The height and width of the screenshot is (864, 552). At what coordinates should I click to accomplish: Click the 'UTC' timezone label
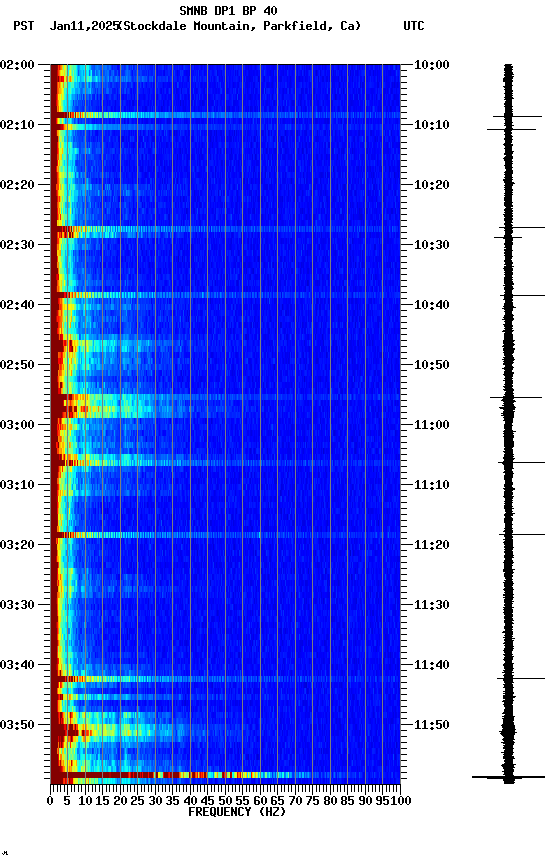click(414, 26)
